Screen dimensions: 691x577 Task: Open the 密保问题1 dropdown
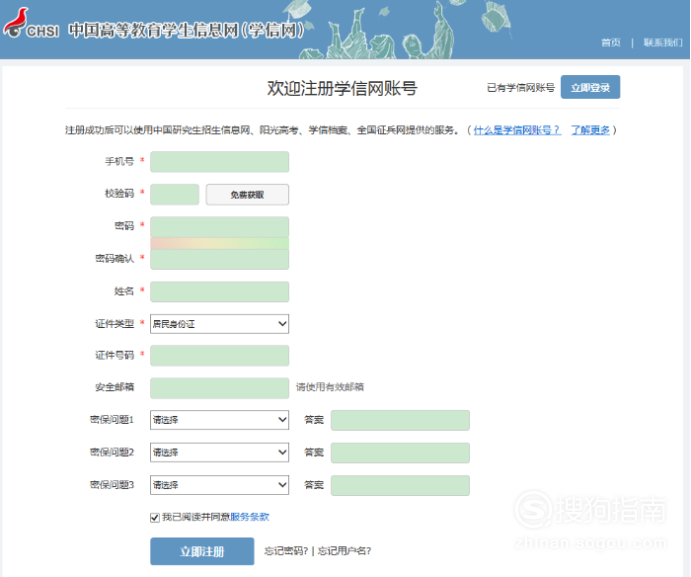click(219, 420)
